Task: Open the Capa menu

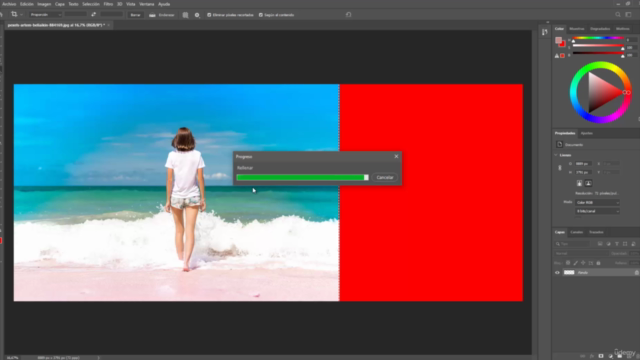Action: (x=60, y=4)
